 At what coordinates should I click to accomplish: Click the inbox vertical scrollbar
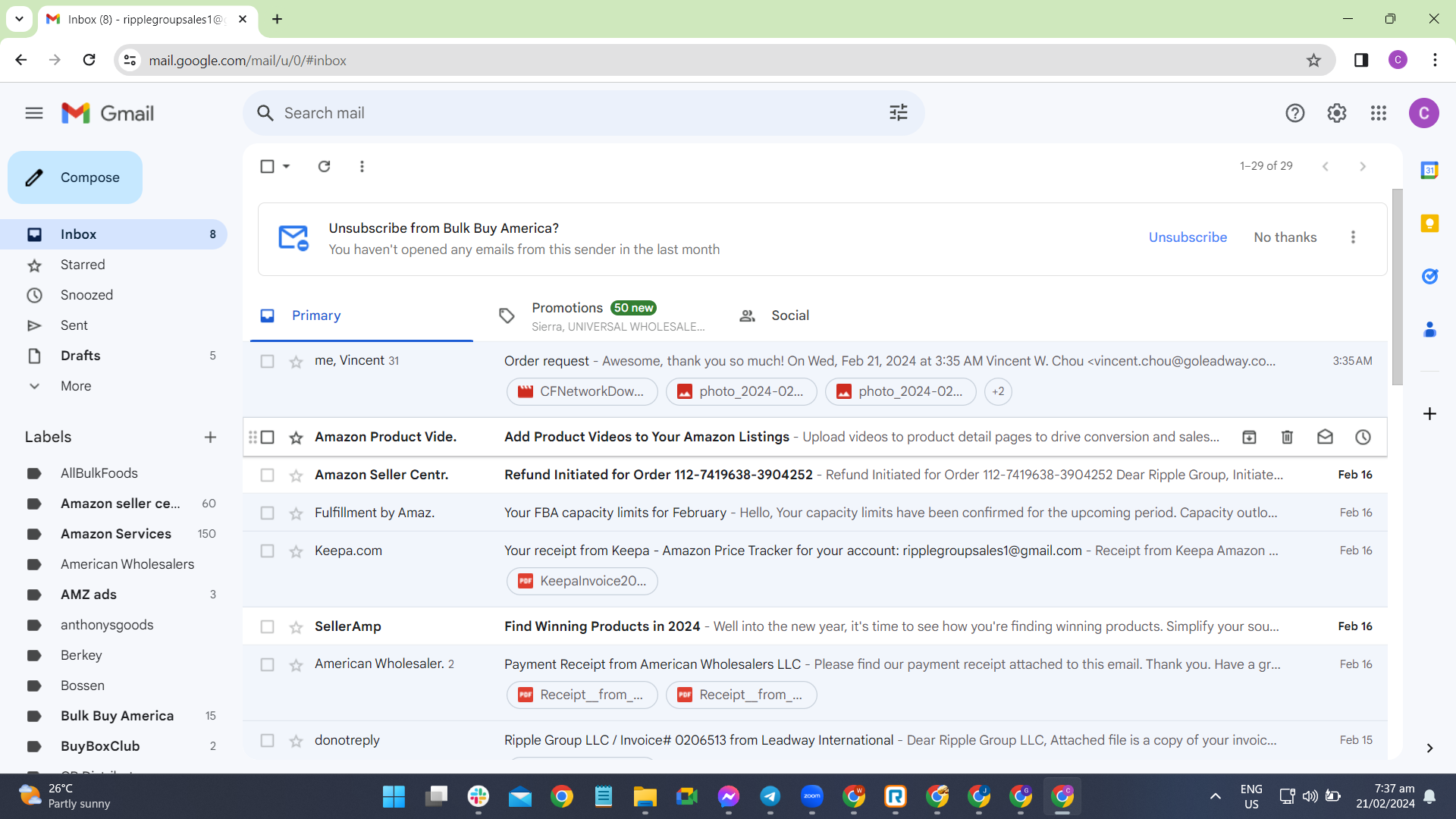[x=1397, y=287]
